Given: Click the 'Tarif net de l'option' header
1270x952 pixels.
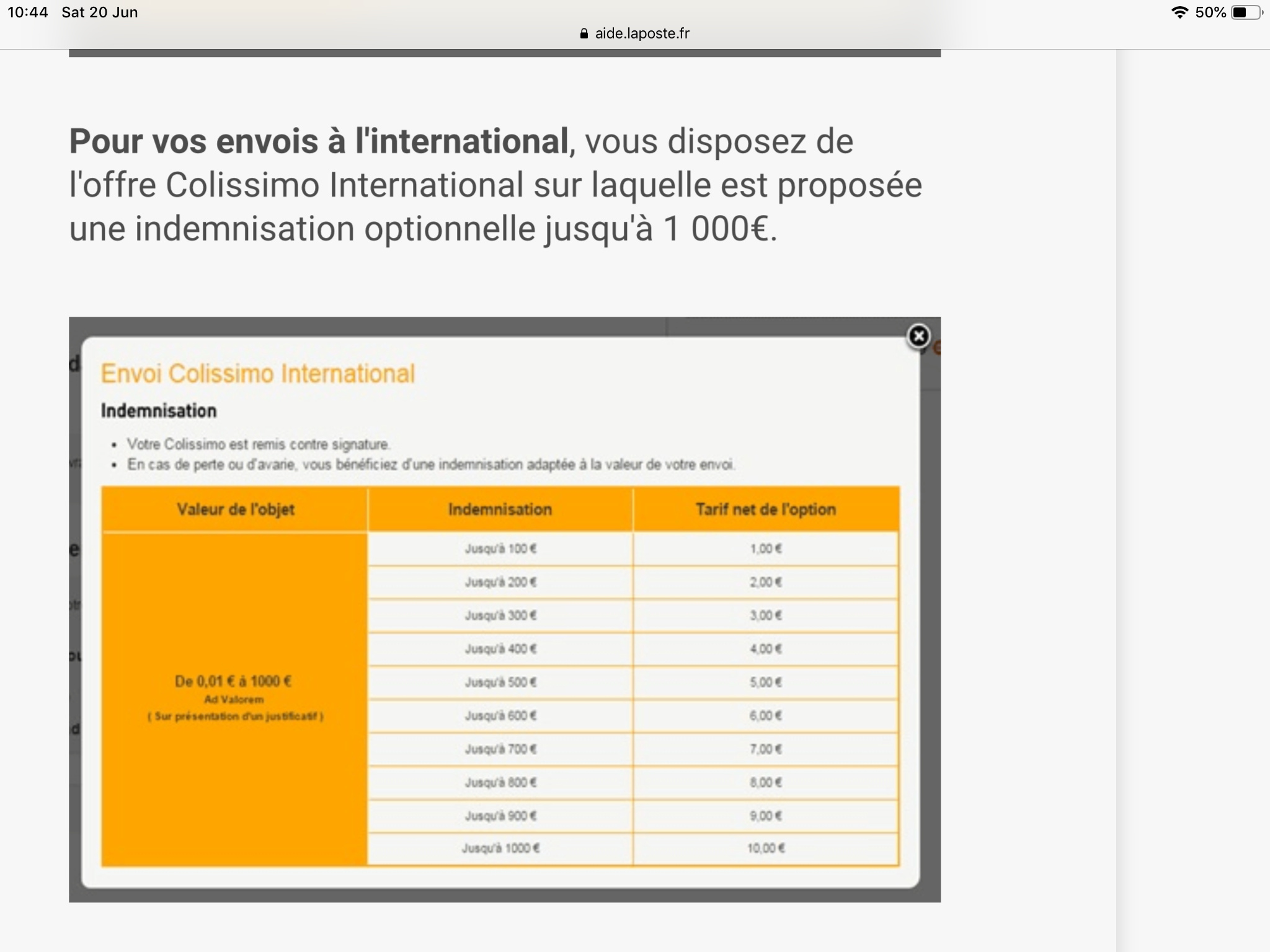Looking at the screenshot, I should pos(766,509).
